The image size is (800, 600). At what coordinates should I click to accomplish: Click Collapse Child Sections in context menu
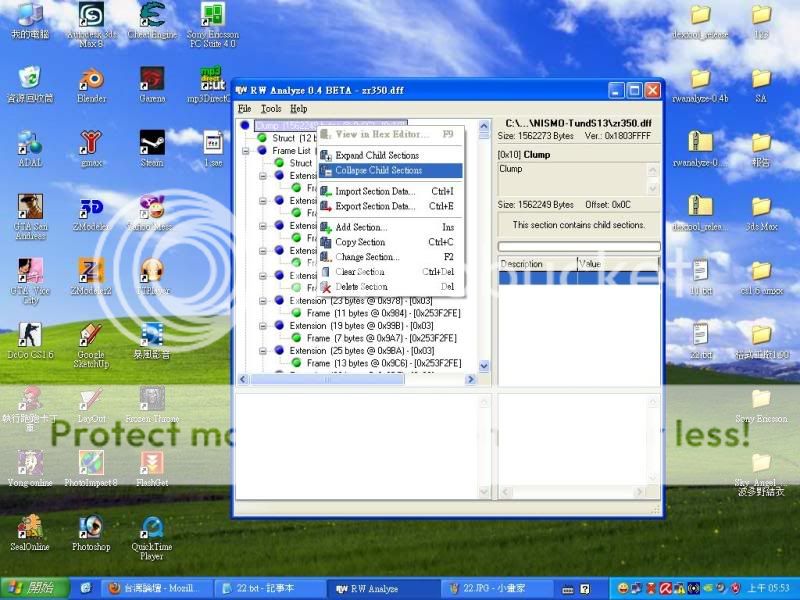378,170
